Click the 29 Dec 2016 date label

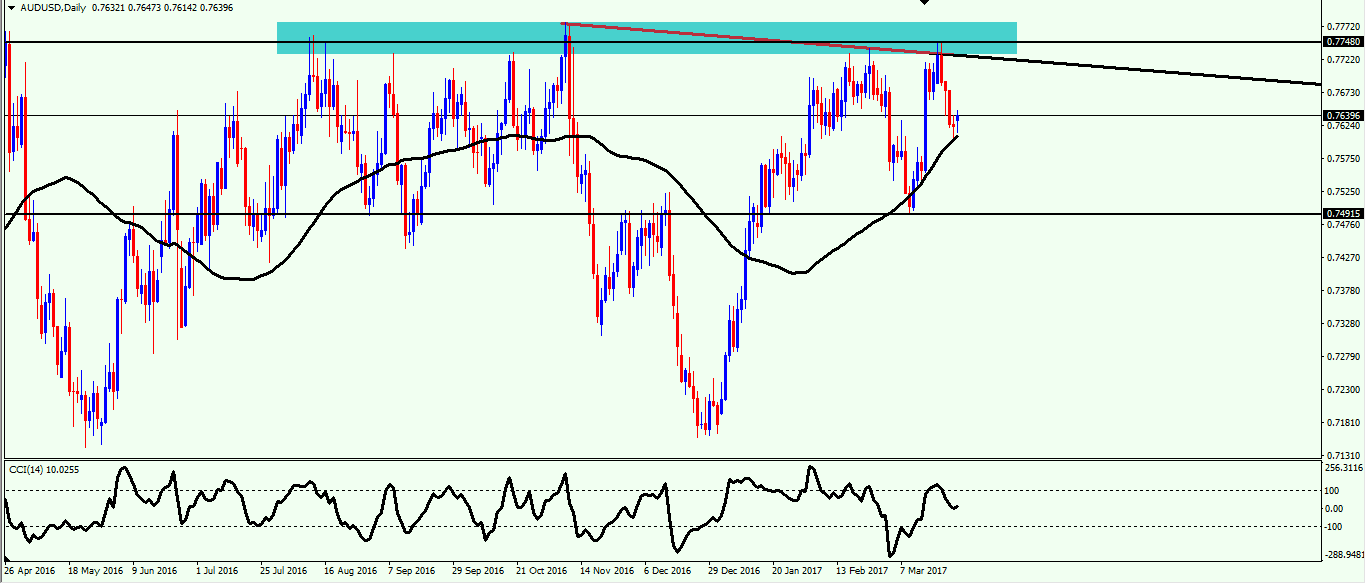pyautogui.click(x=734, y=571)
